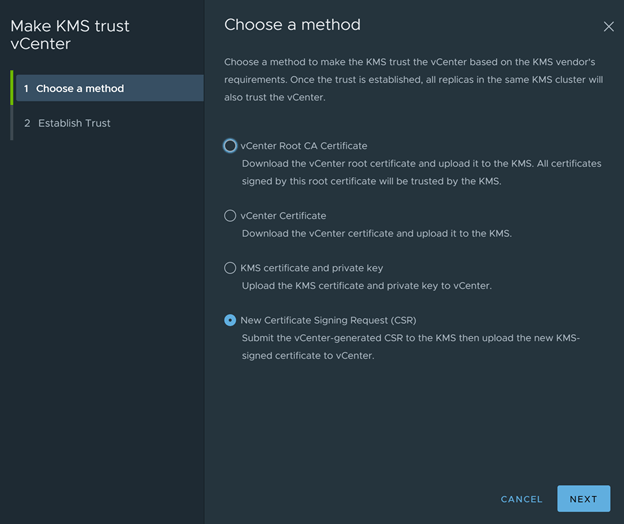Click 'New Certificate Signing Request (CSR)' label

click(x=328, y=320)
